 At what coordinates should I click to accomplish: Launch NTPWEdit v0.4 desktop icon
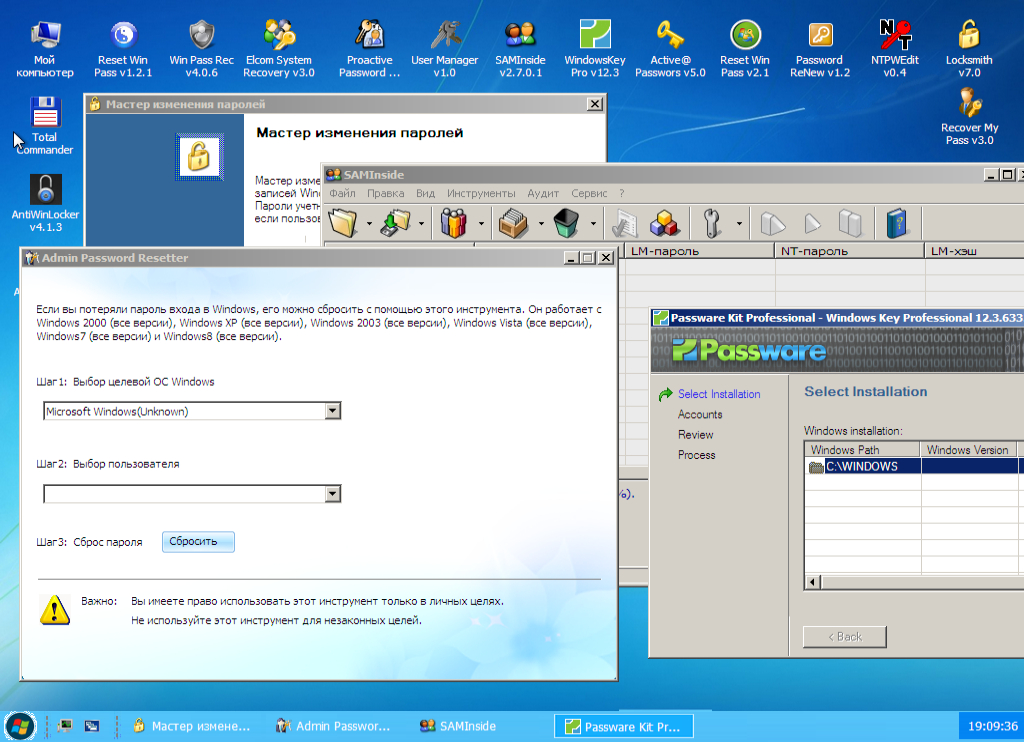click(x=895, y=49)
